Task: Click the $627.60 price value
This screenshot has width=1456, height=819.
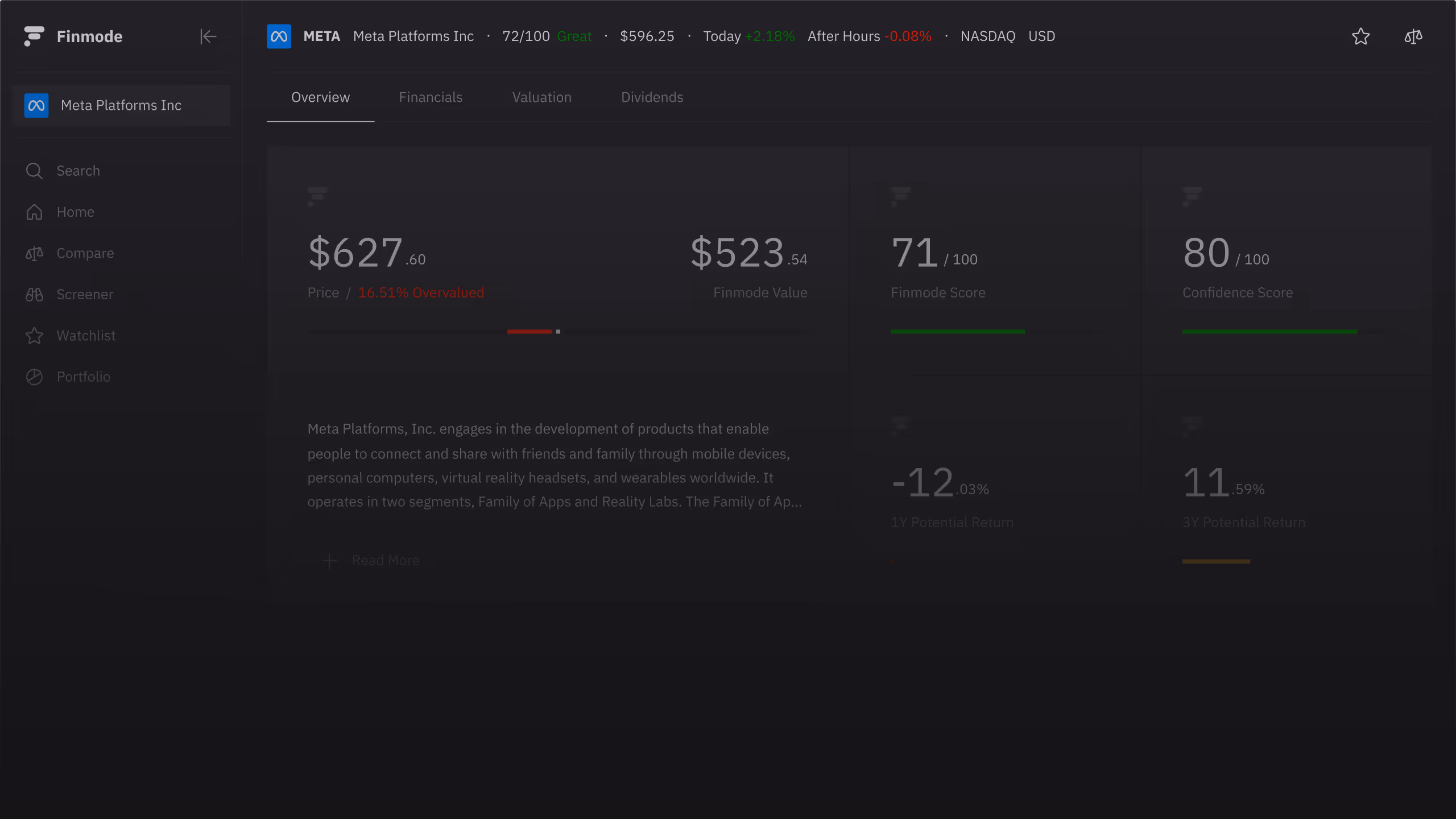Action: pos(366,253)
